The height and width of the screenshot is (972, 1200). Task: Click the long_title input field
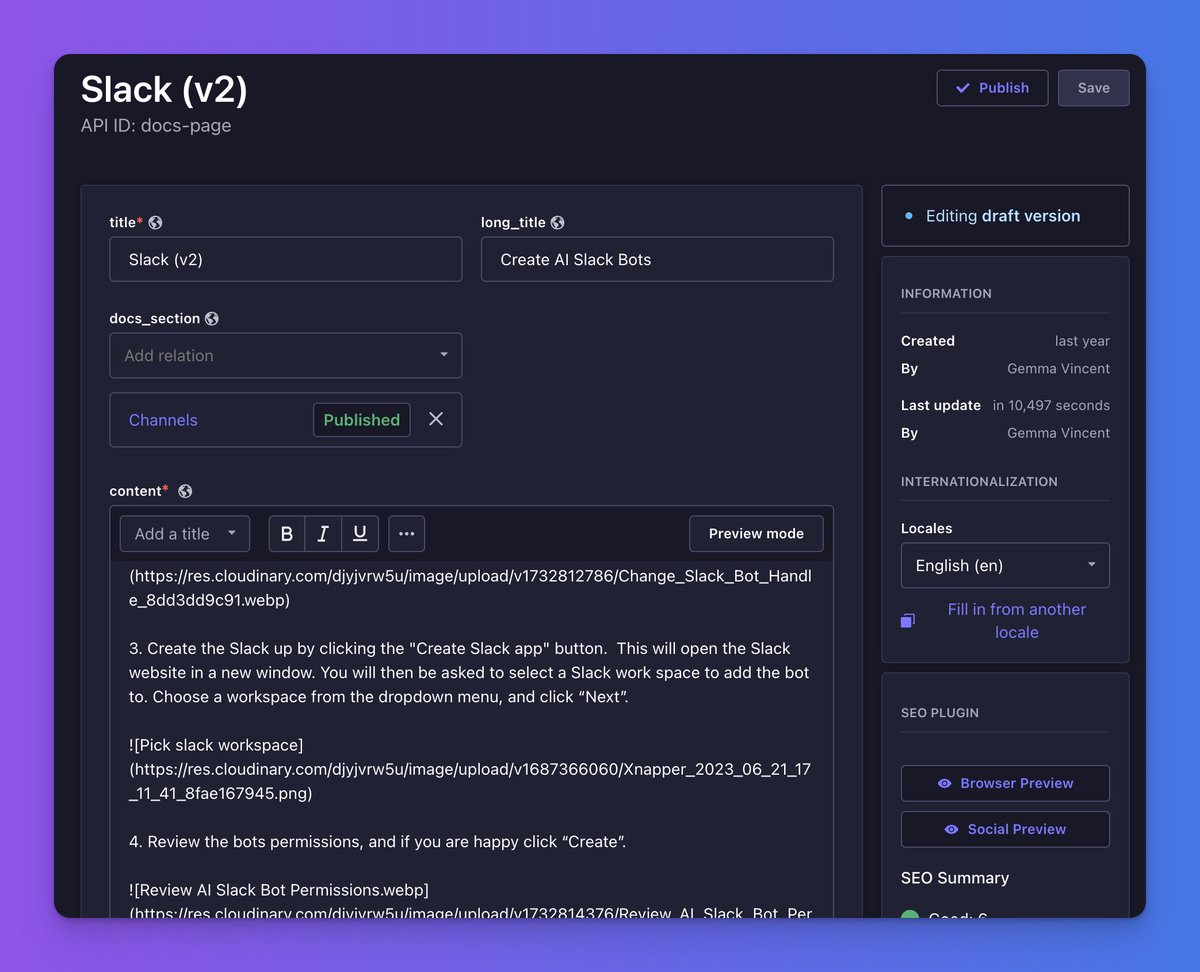[x=657, y=259]
